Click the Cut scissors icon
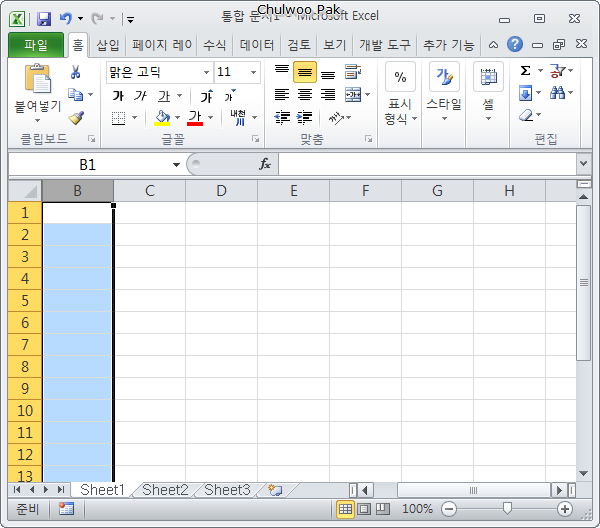This screenshot has width=600, height=528. pos(75,72)
